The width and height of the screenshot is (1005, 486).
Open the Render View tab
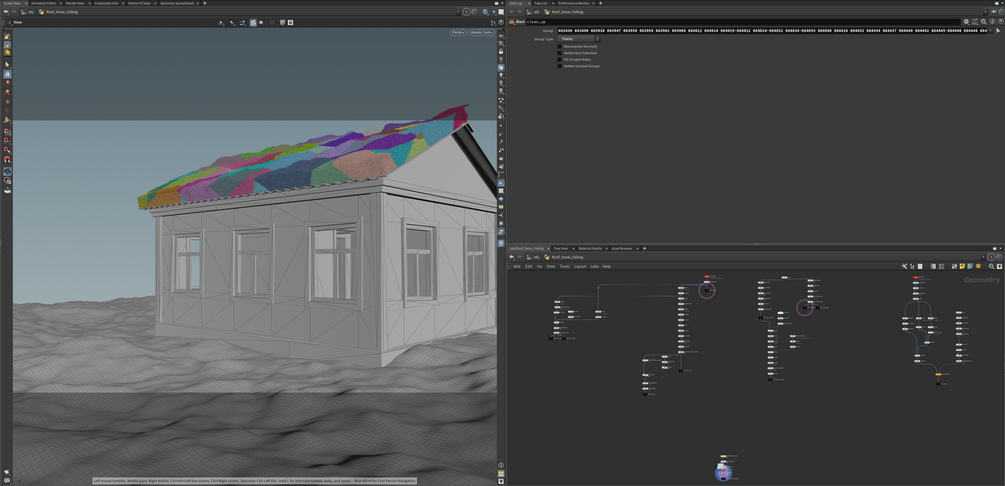[75, 3]
